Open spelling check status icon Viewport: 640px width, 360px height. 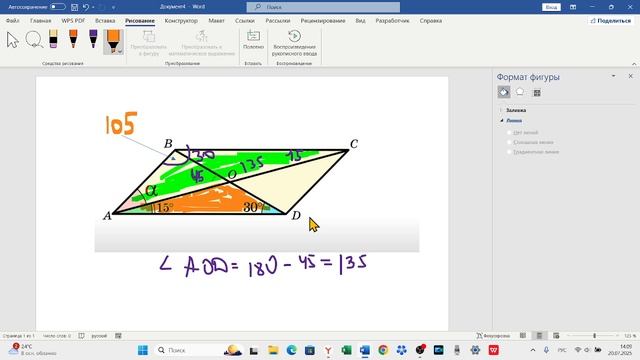tap(81, 336)
